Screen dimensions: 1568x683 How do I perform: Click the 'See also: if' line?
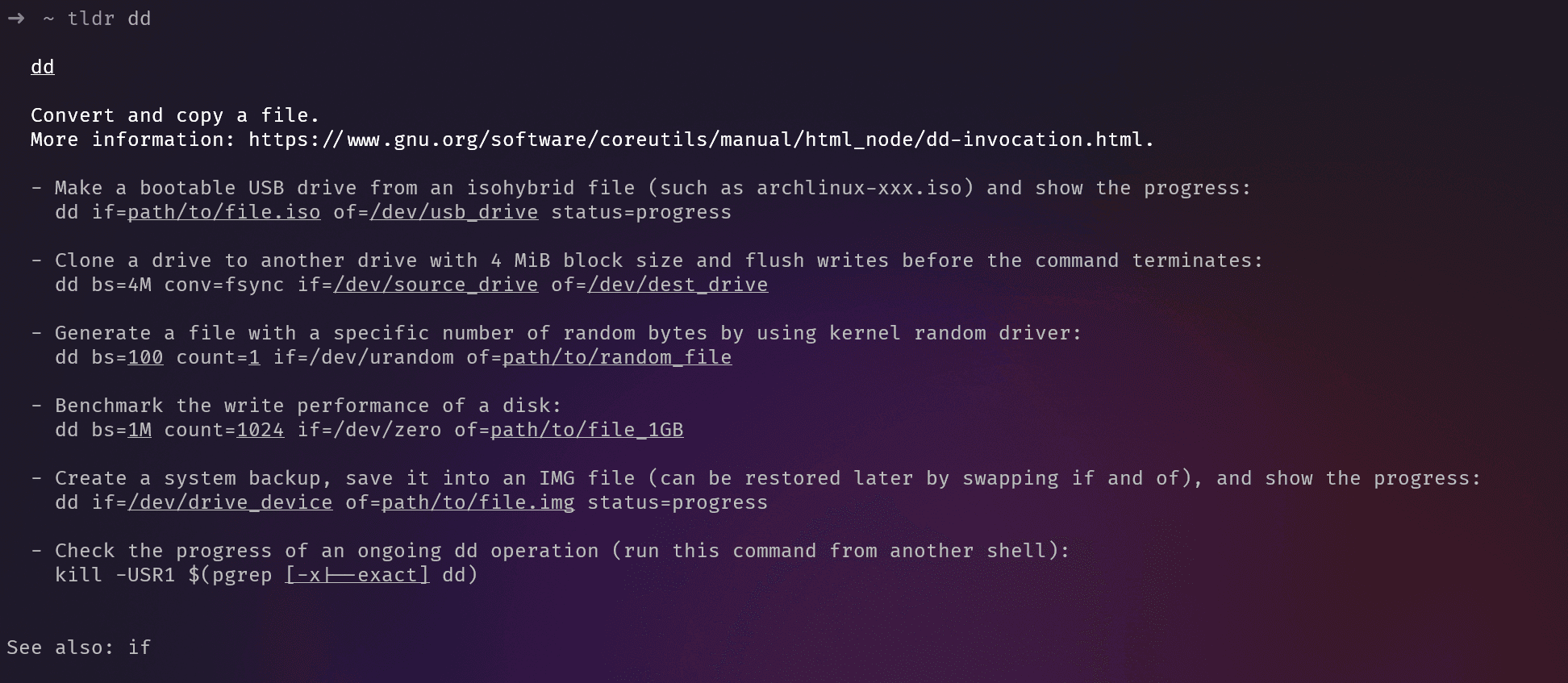(79, 648)
